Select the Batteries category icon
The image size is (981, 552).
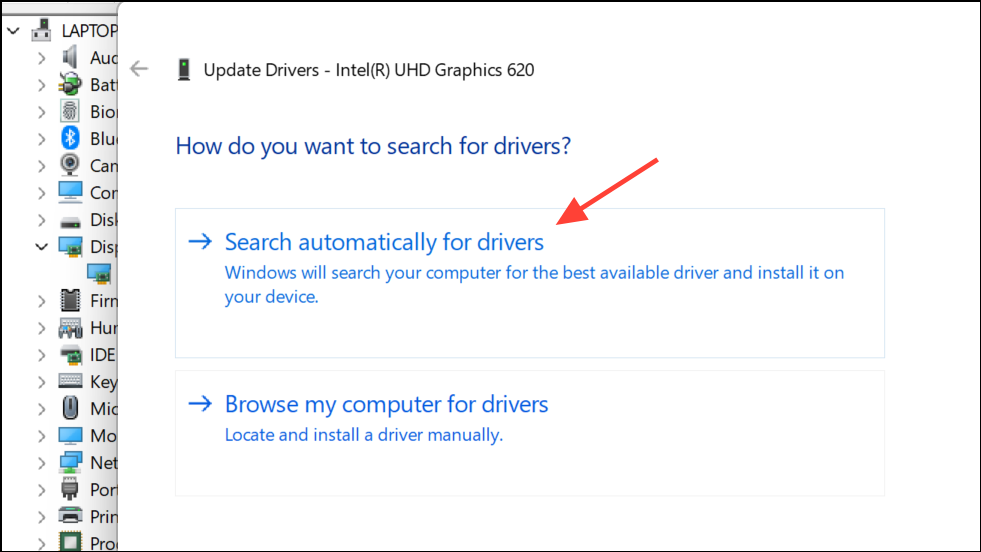(71, 84)
